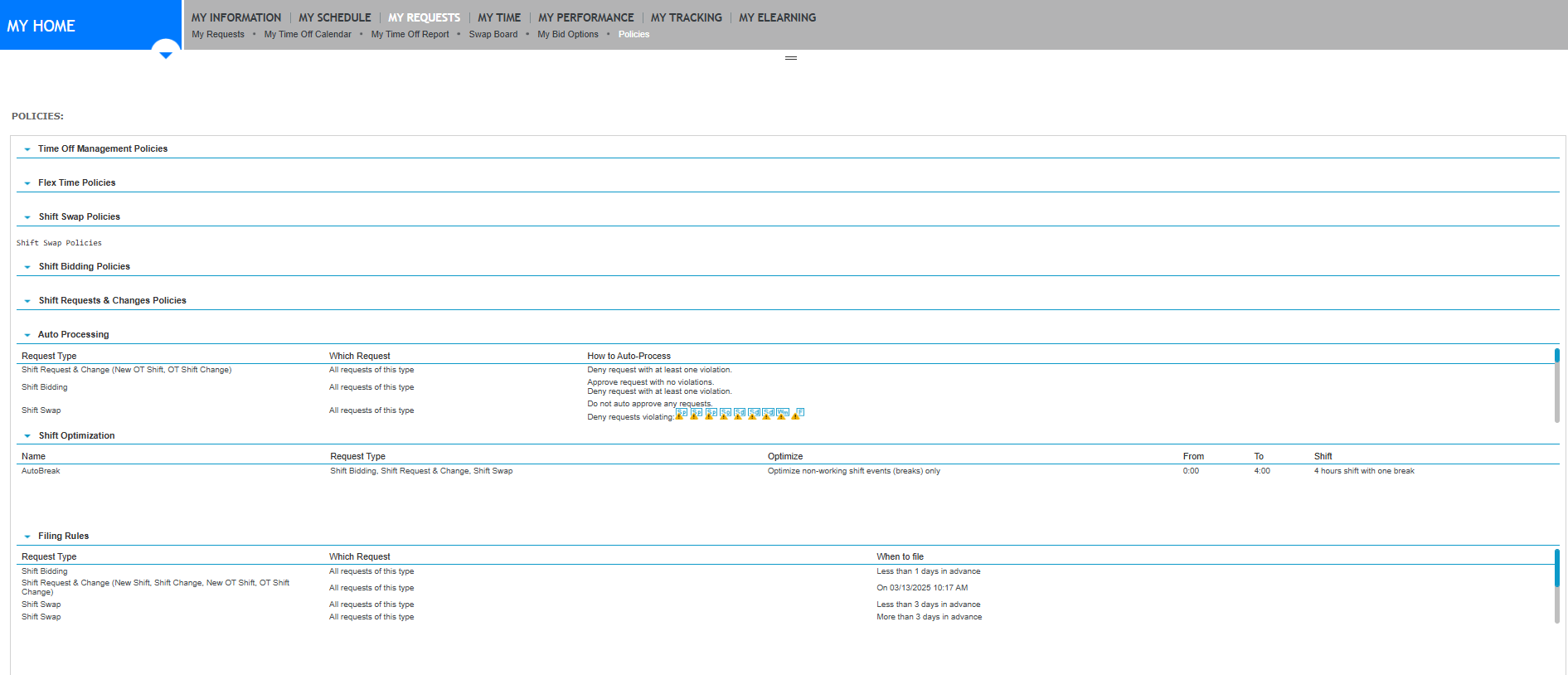This screenshot has width=1568, height=675.
Task: Click '4 hours shift with one break'
Action: point(1364,471)
